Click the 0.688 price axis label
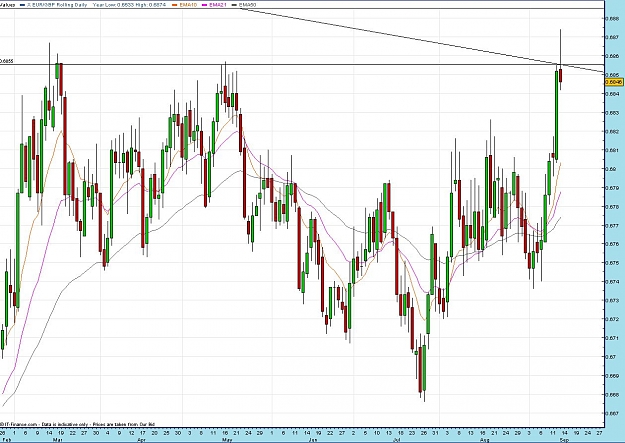625x443 pixels. [x=612, y=18]
